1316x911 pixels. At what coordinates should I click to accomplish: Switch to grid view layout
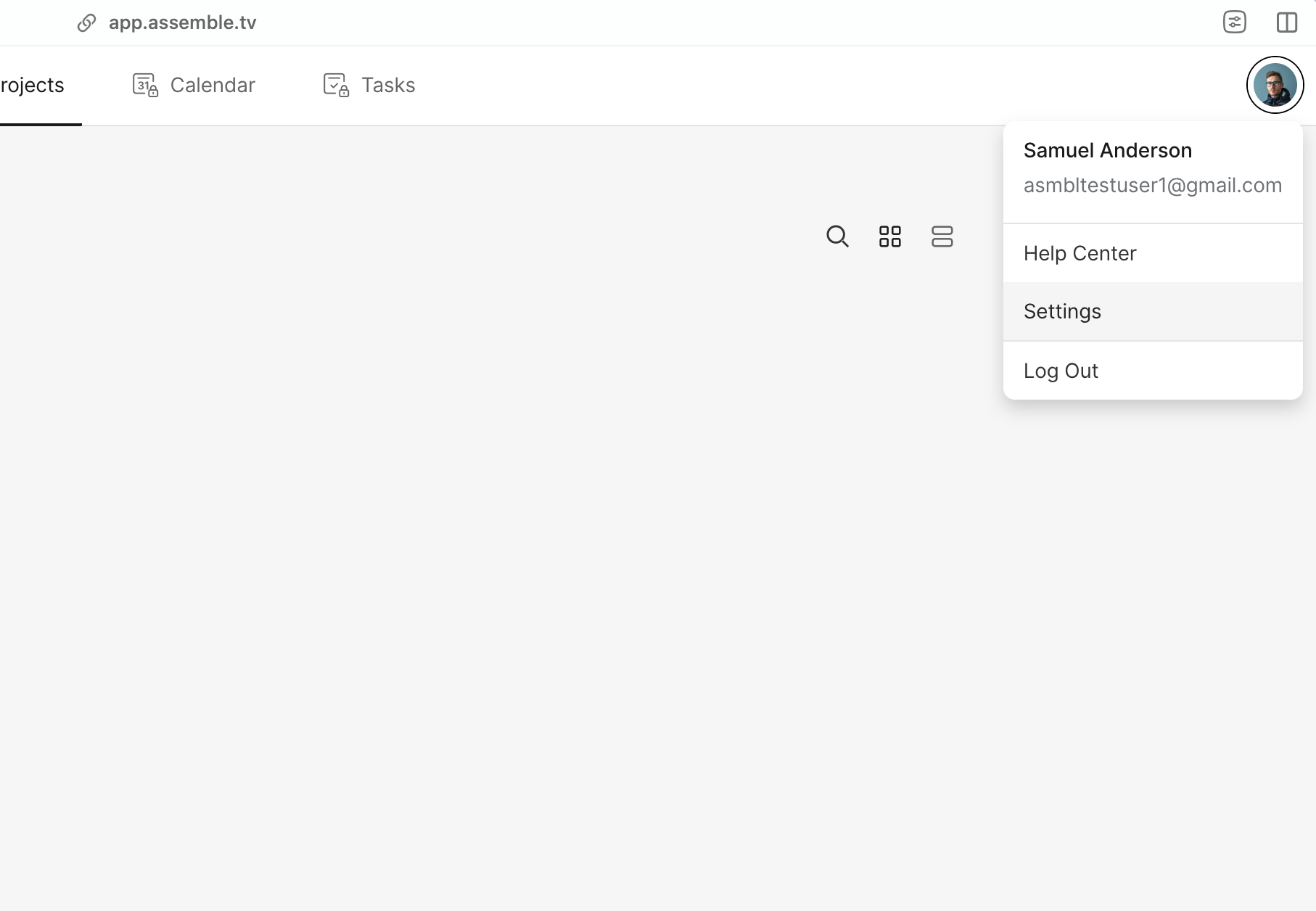coord(889,236)
